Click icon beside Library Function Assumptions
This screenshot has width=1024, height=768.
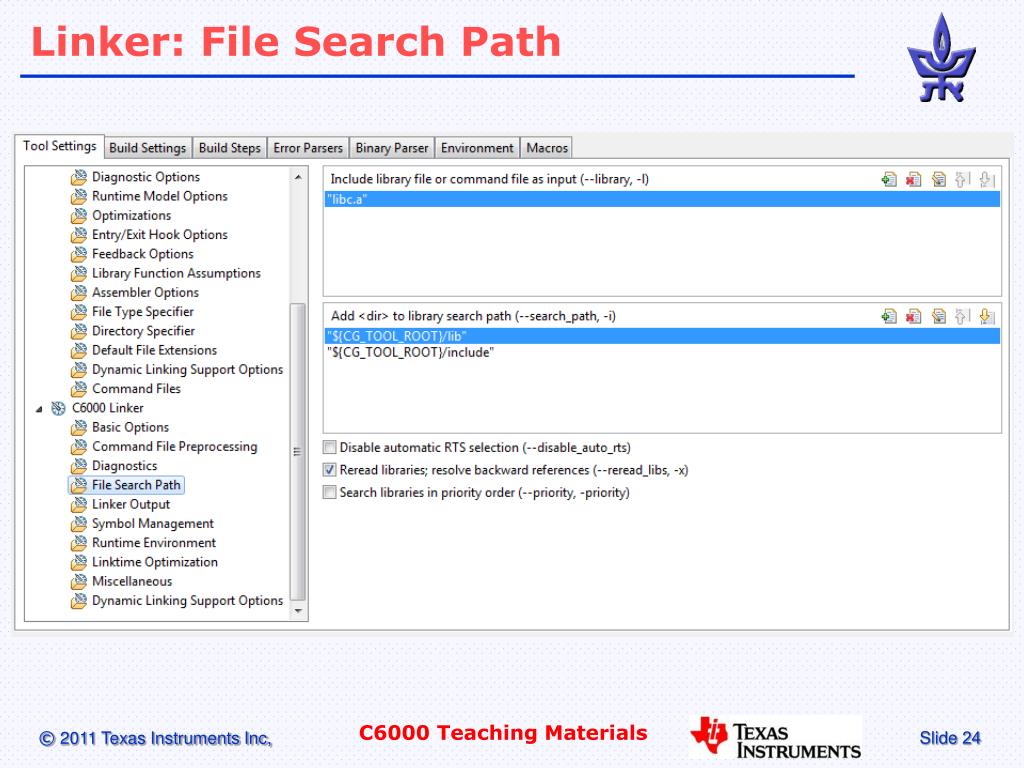coord(78,273)
